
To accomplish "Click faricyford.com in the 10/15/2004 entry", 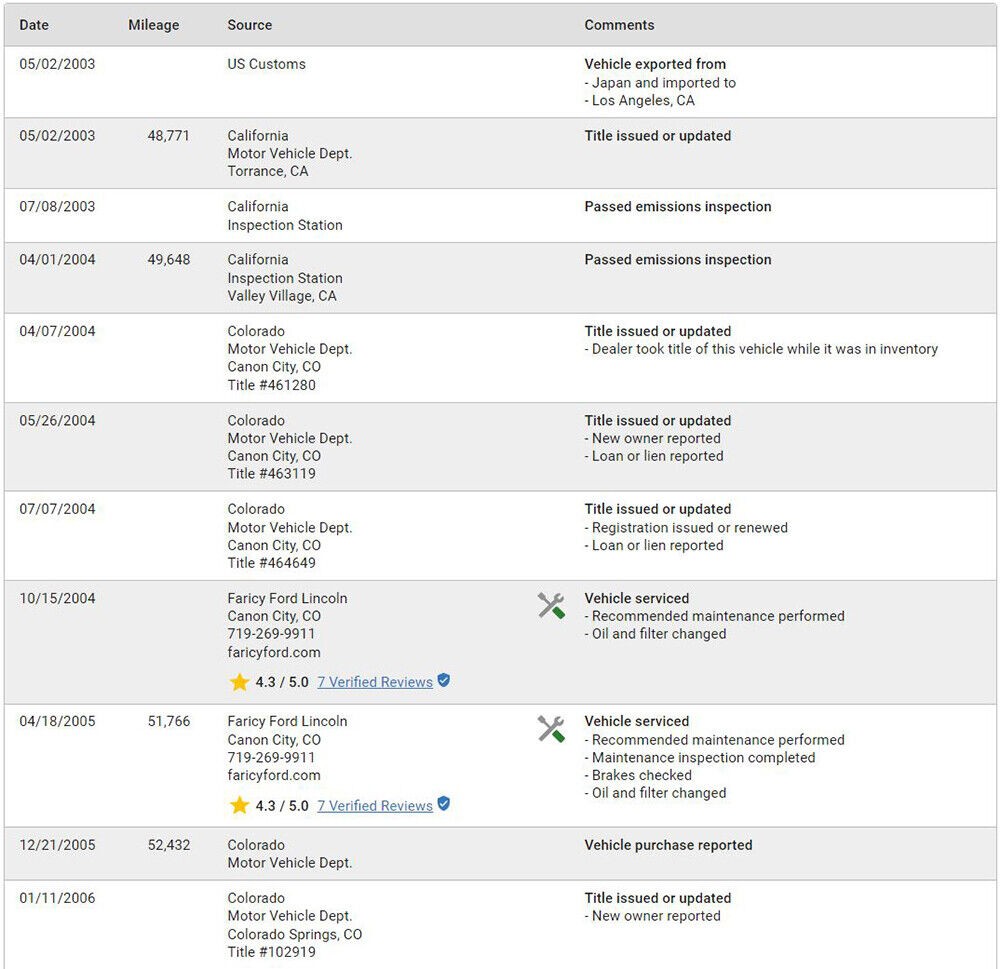I will 274,652.
